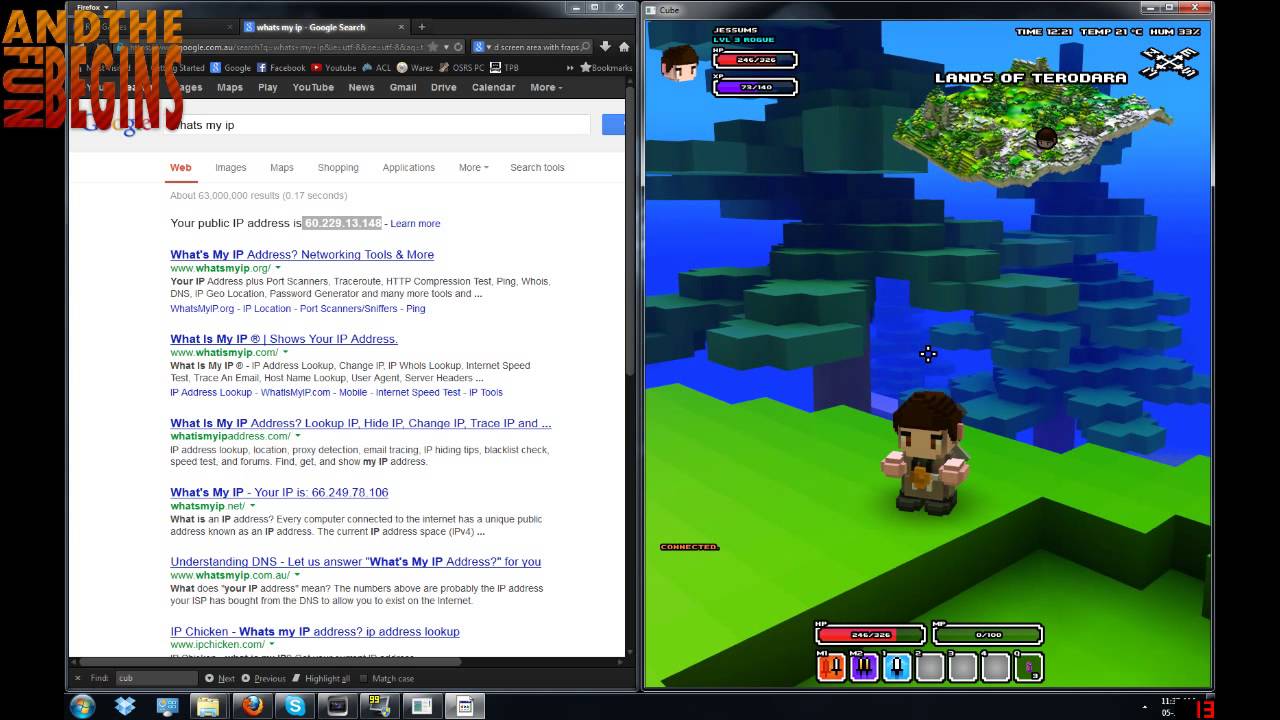Switch to Shopping search tab
The height and width of the screenshot is (720, 1280).
click(338, 168)
